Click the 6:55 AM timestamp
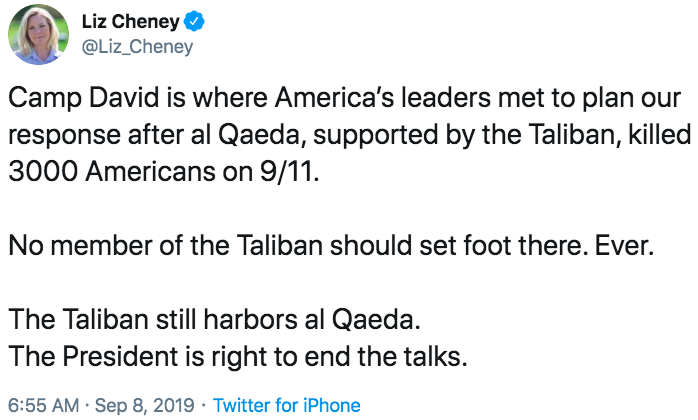Viewport: 698px width, 420px height. (x=44, y=405)
